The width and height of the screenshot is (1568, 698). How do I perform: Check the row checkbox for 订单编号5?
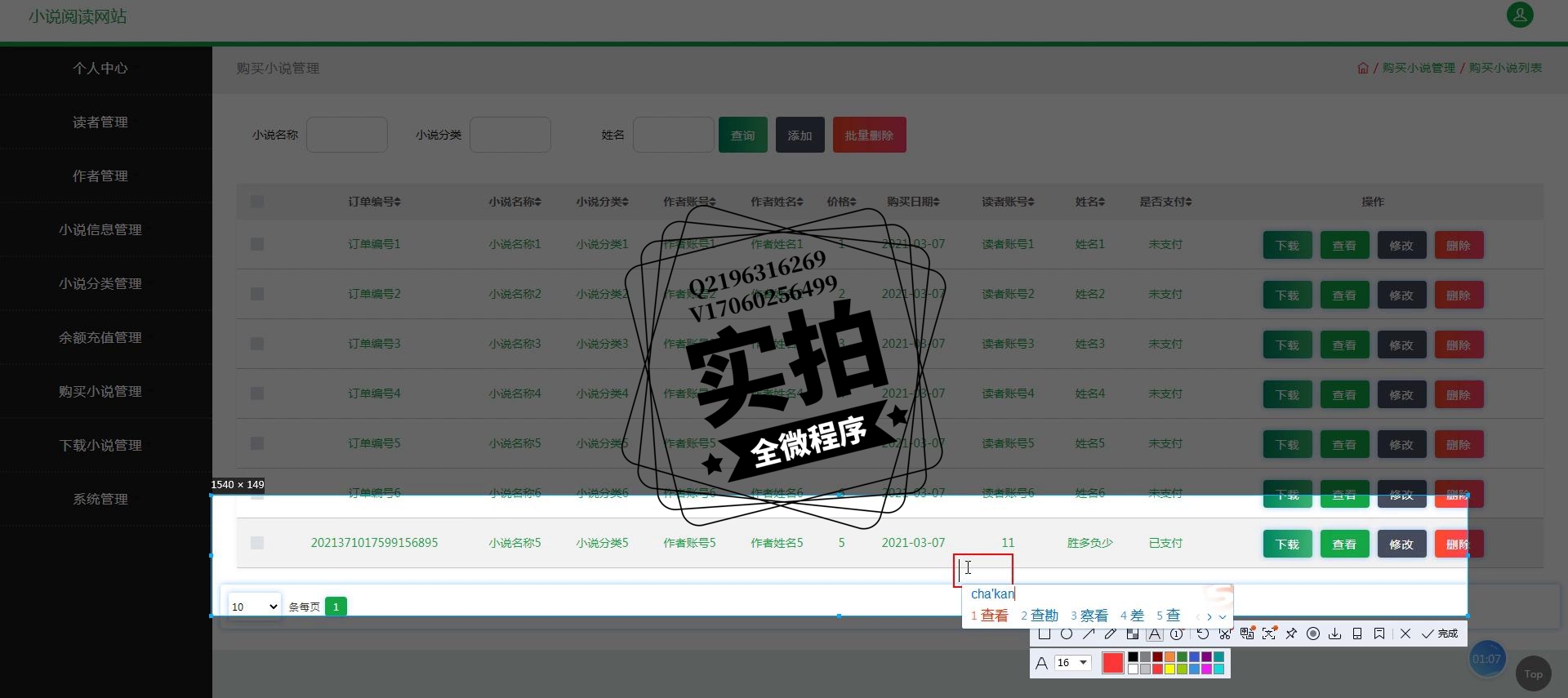[x=257, y=443]
